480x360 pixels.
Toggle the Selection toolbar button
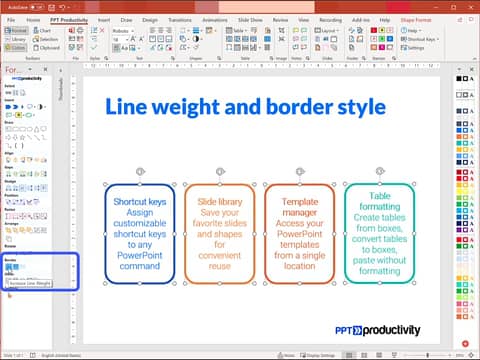[x=45, y=39]
